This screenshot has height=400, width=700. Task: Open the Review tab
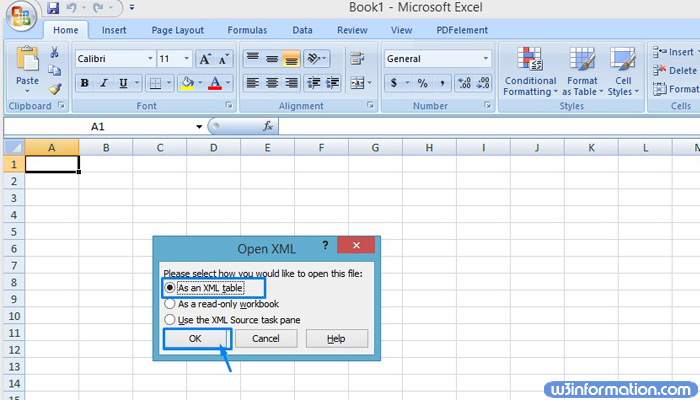point(352,30)
